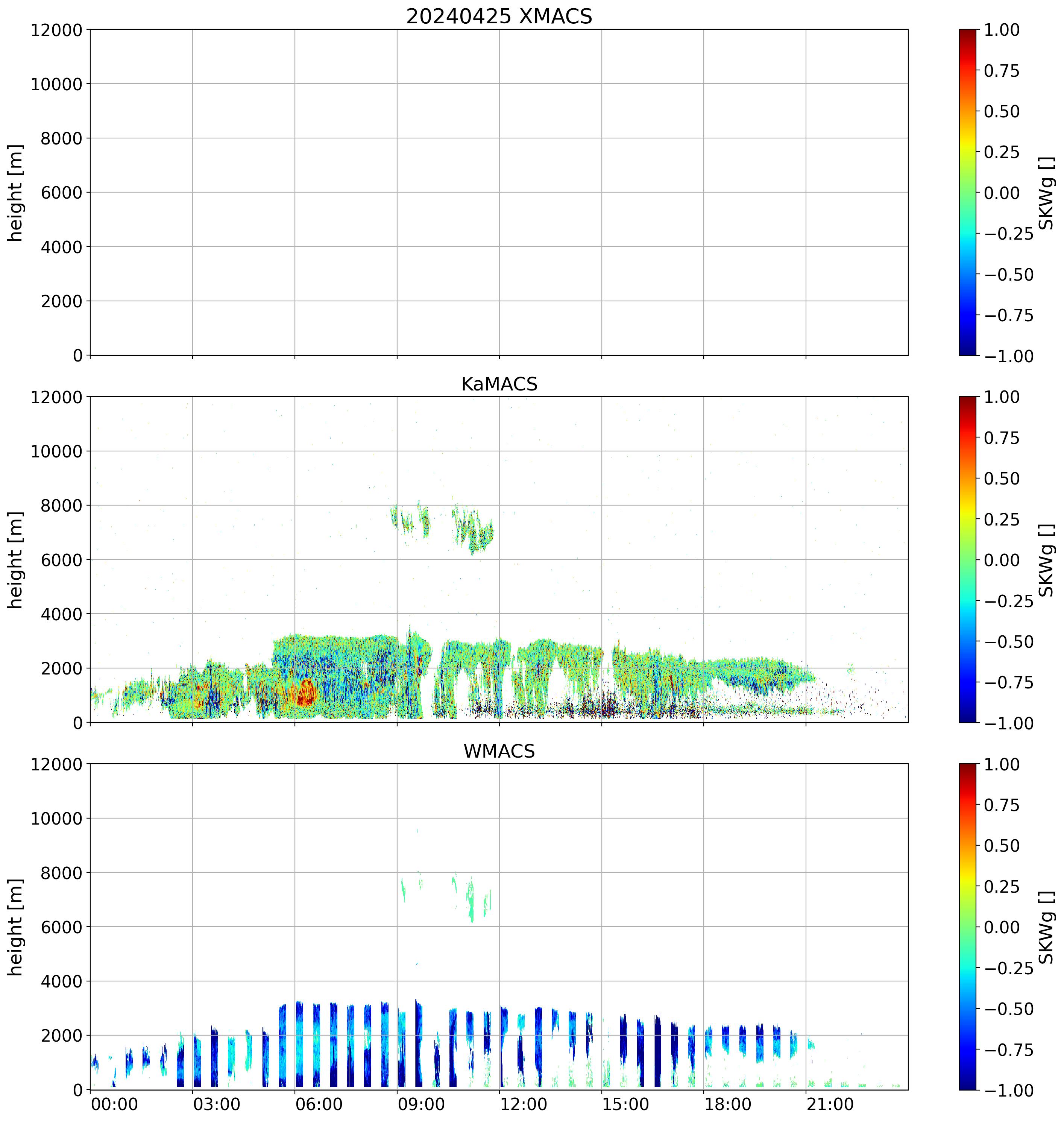1064x1121 pixels.
Task: Click the empty XMACS plot area
Action: pyautogui.click(x=499, y=192)
